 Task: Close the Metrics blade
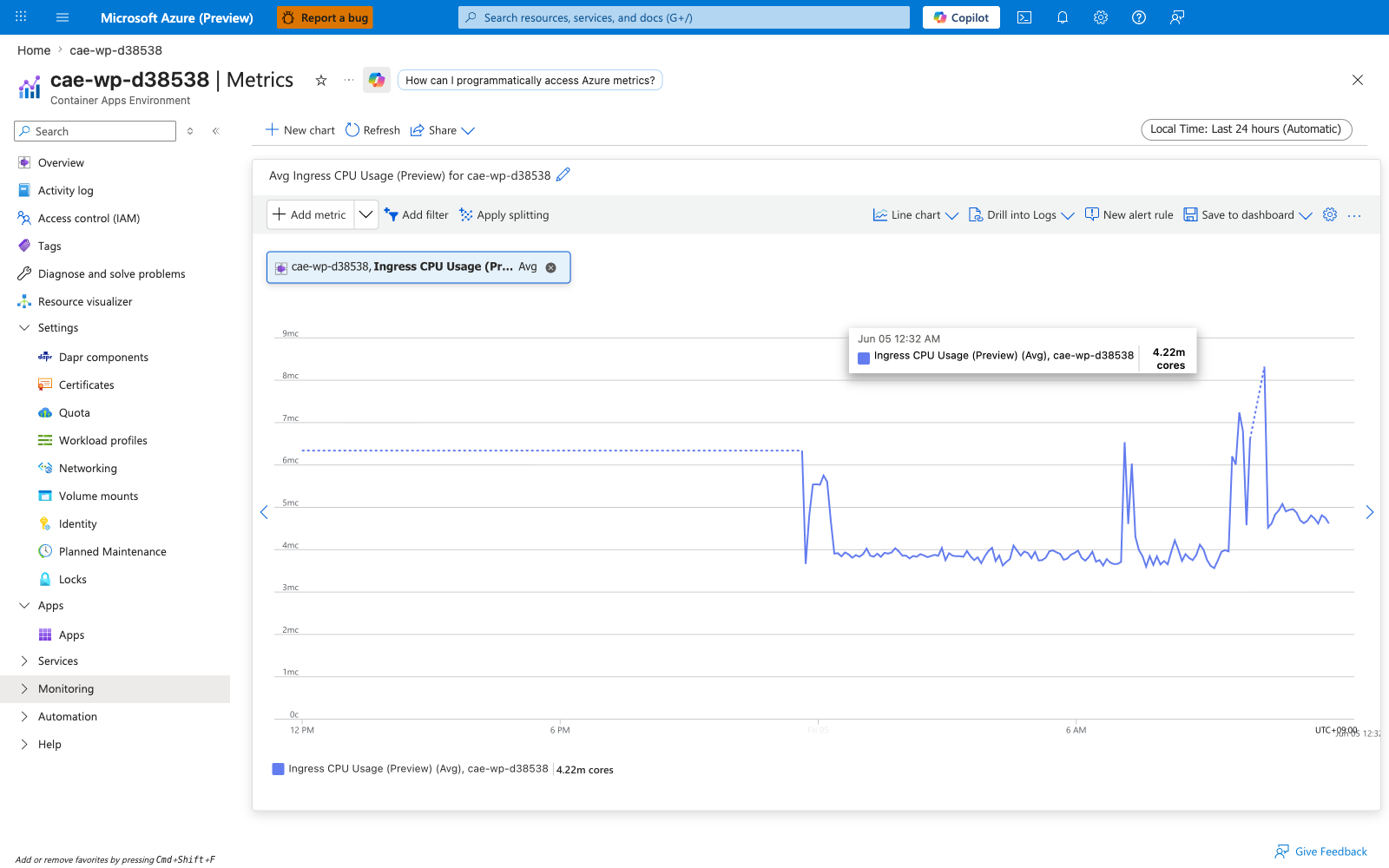(1358, 80)
